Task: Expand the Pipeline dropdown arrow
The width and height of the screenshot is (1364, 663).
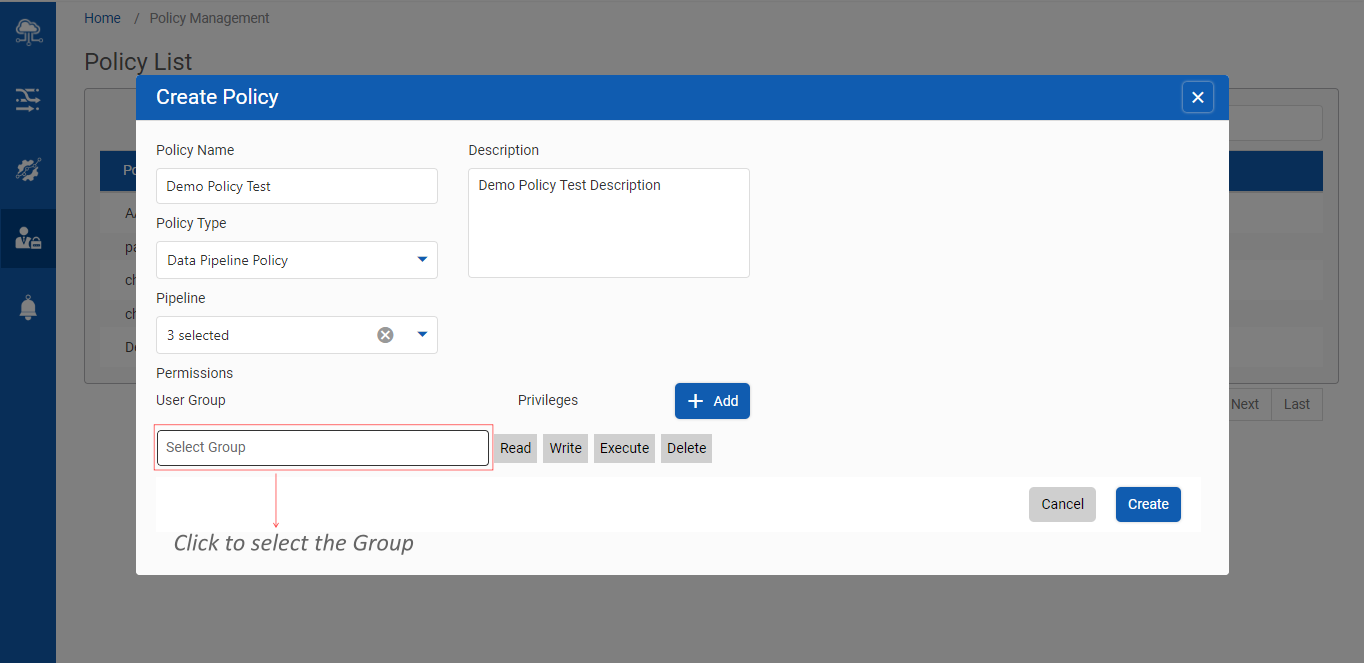Action: point(421,335)
